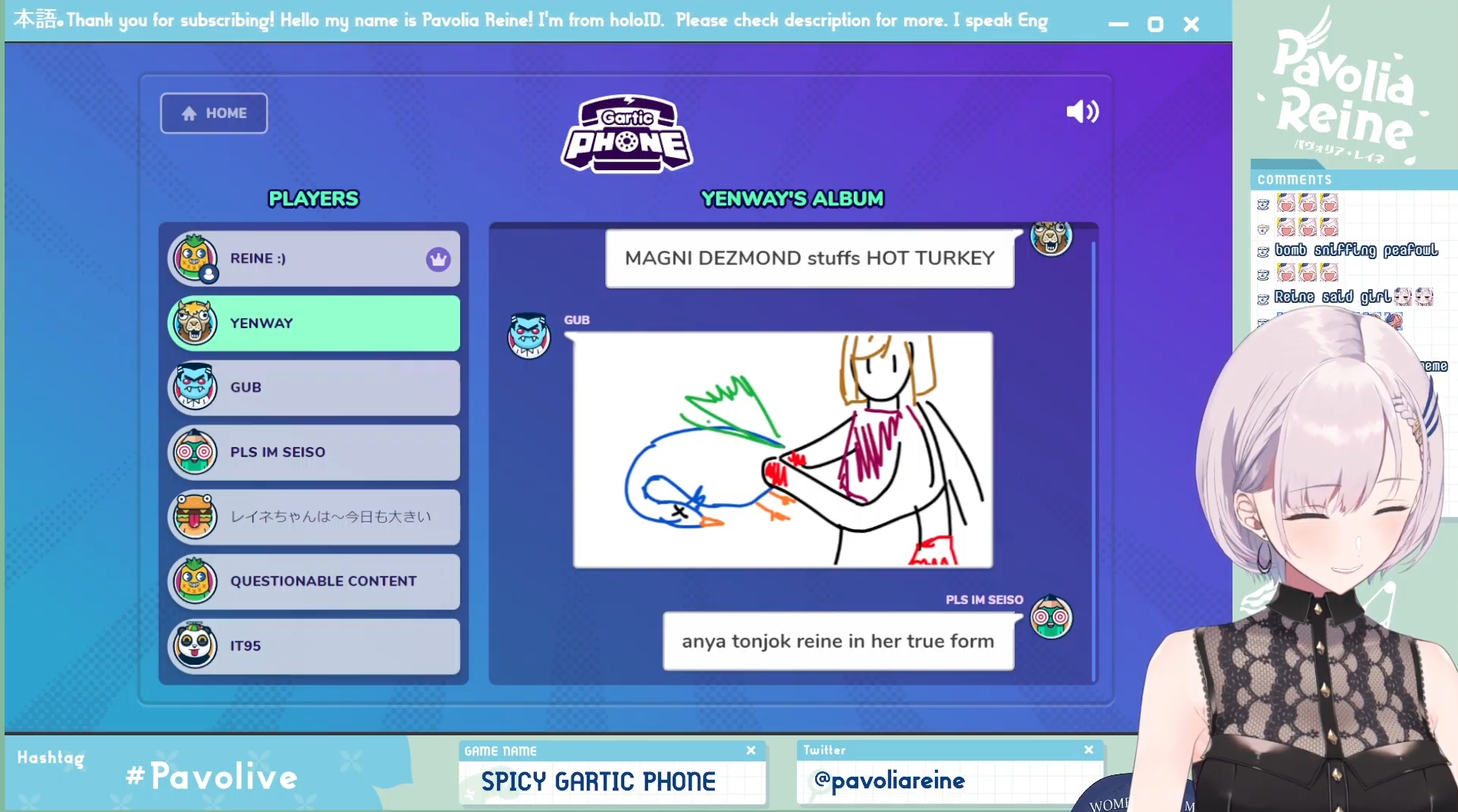Screen dimensions: 1458x812
Task: Click QUESTIONABLE CONTENT's pineapple avatar
Action: 194,580
